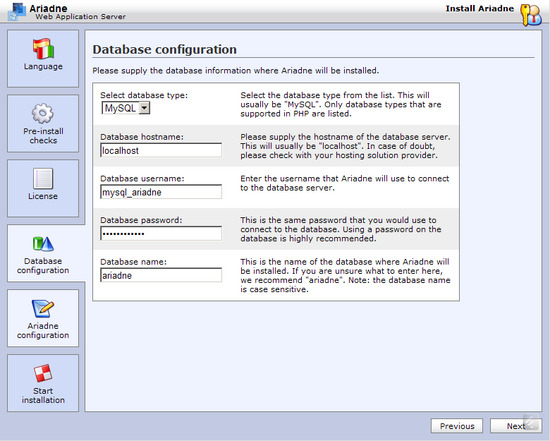Screen dimensions: 550x441
Task: Click the Database configuration sidebar label
Action: (43, 266)
